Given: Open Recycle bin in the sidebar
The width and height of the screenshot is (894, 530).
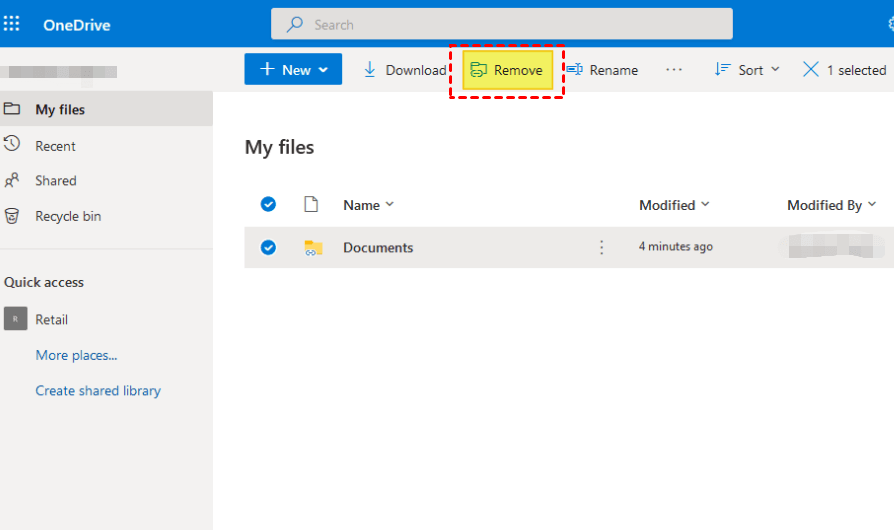Looking at the screenshot, I should 67,216.
